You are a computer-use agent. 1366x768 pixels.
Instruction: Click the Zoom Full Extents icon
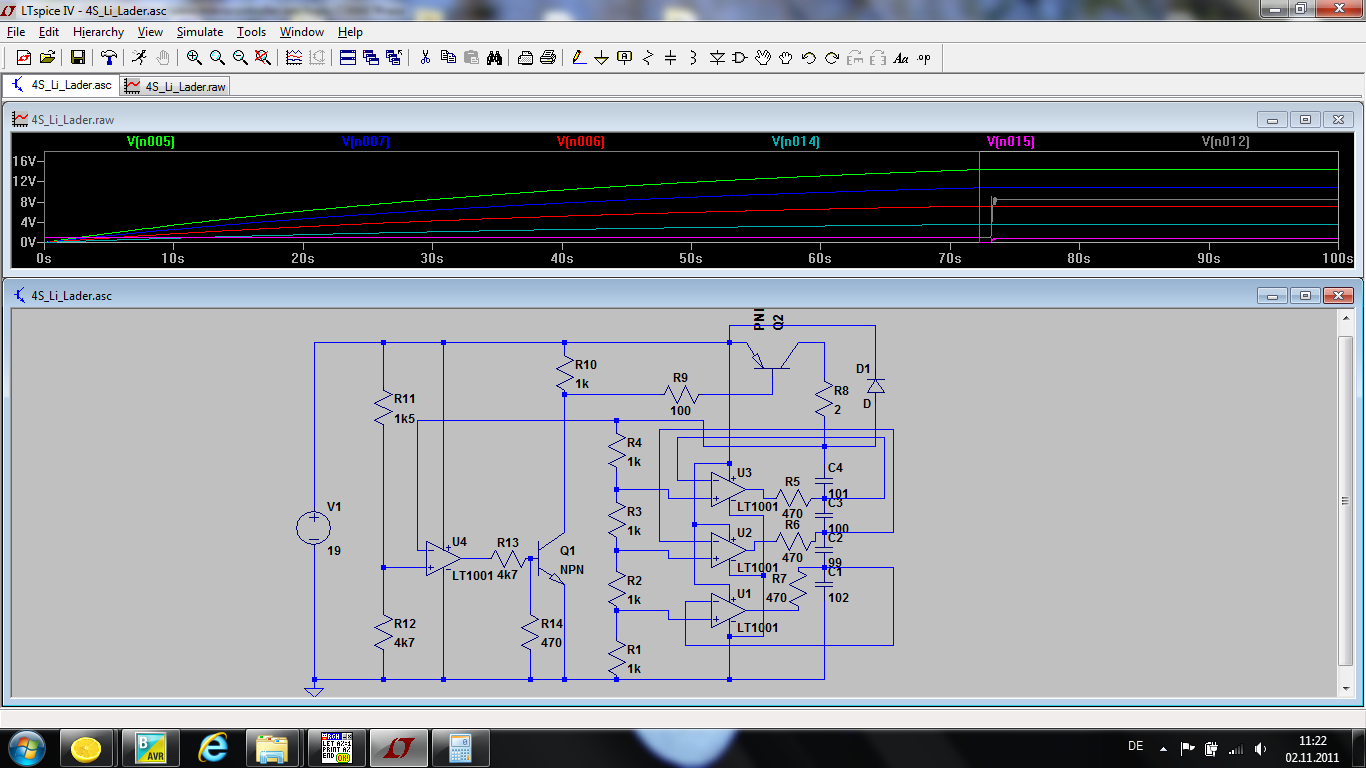point(263,58)
